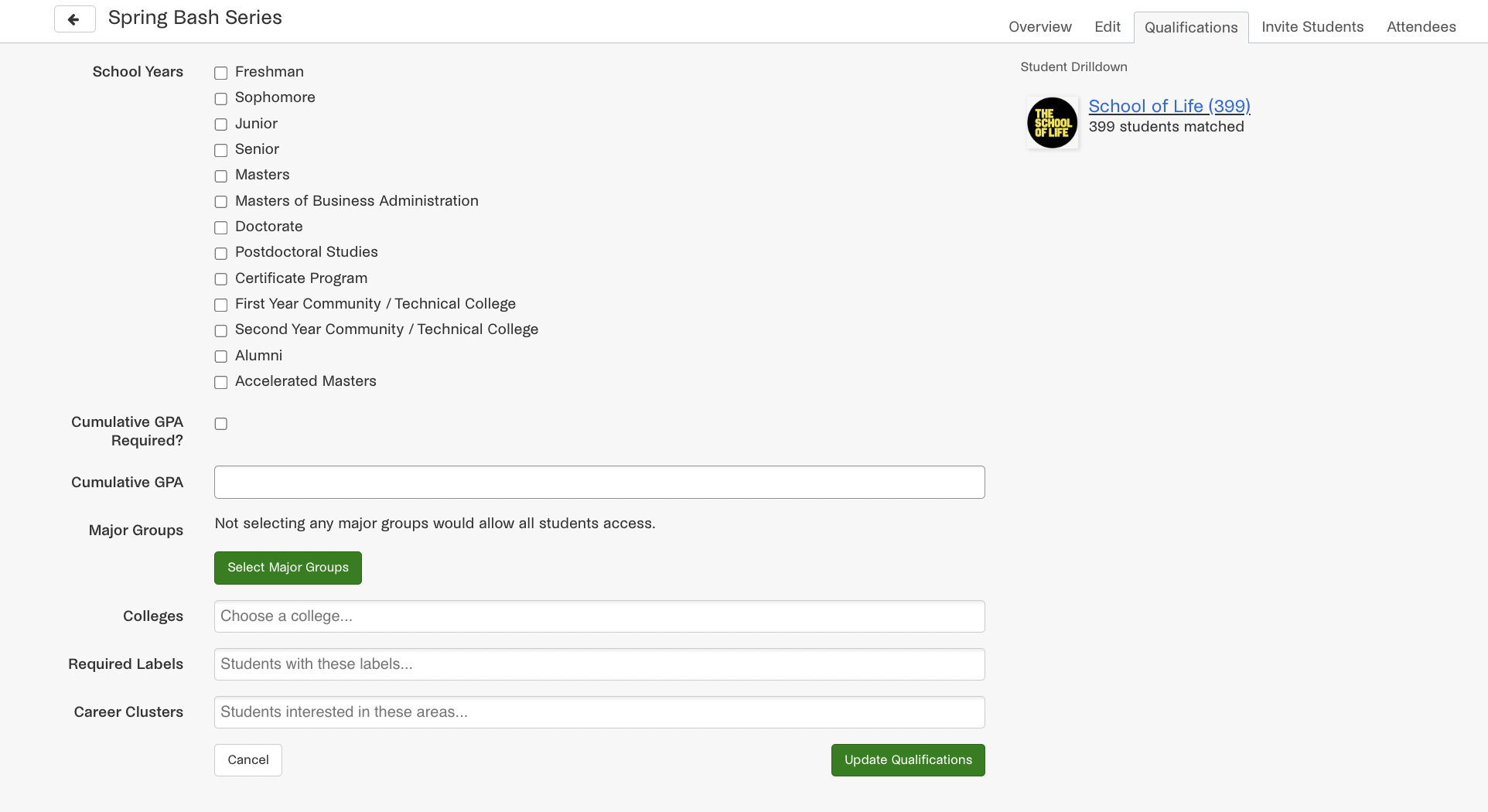
Task: Toggle Cumulative GPA Required checkbox
Action: [x=221, y=424]
